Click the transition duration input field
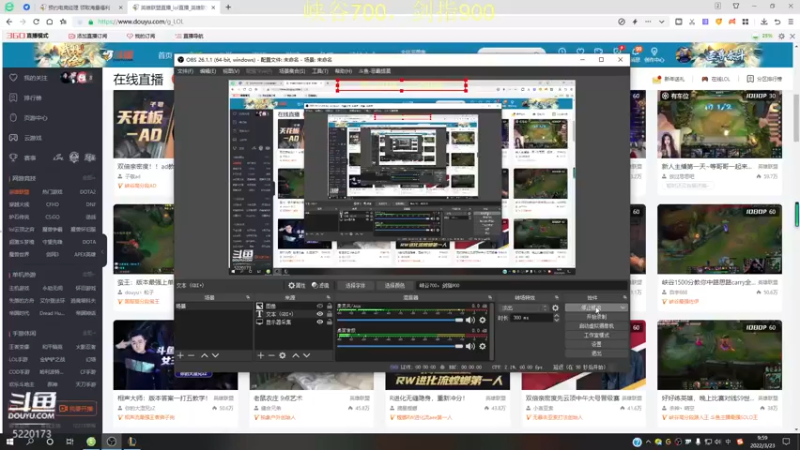The height and width of the screenshot is (450, 800). click(532, 318)
